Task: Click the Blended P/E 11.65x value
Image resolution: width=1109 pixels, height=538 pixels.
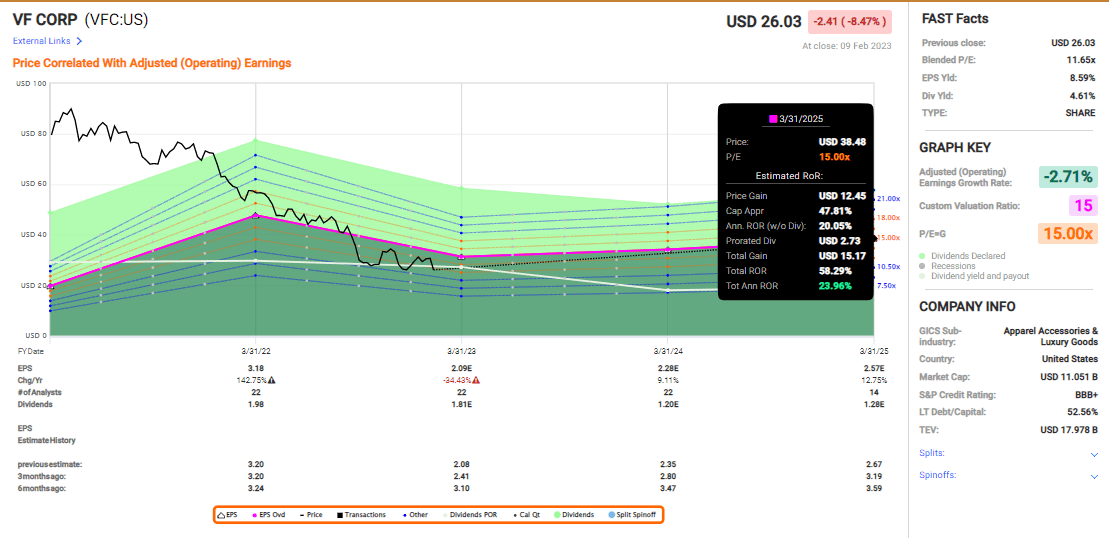Action: point(1079,60)
